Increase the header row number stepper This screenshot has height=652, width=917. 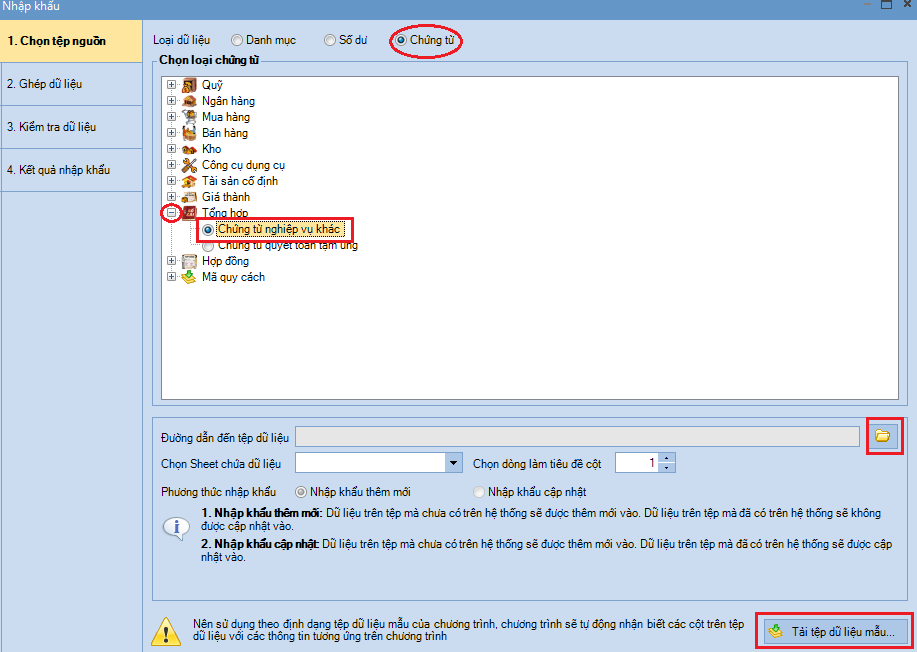point(667,458)
